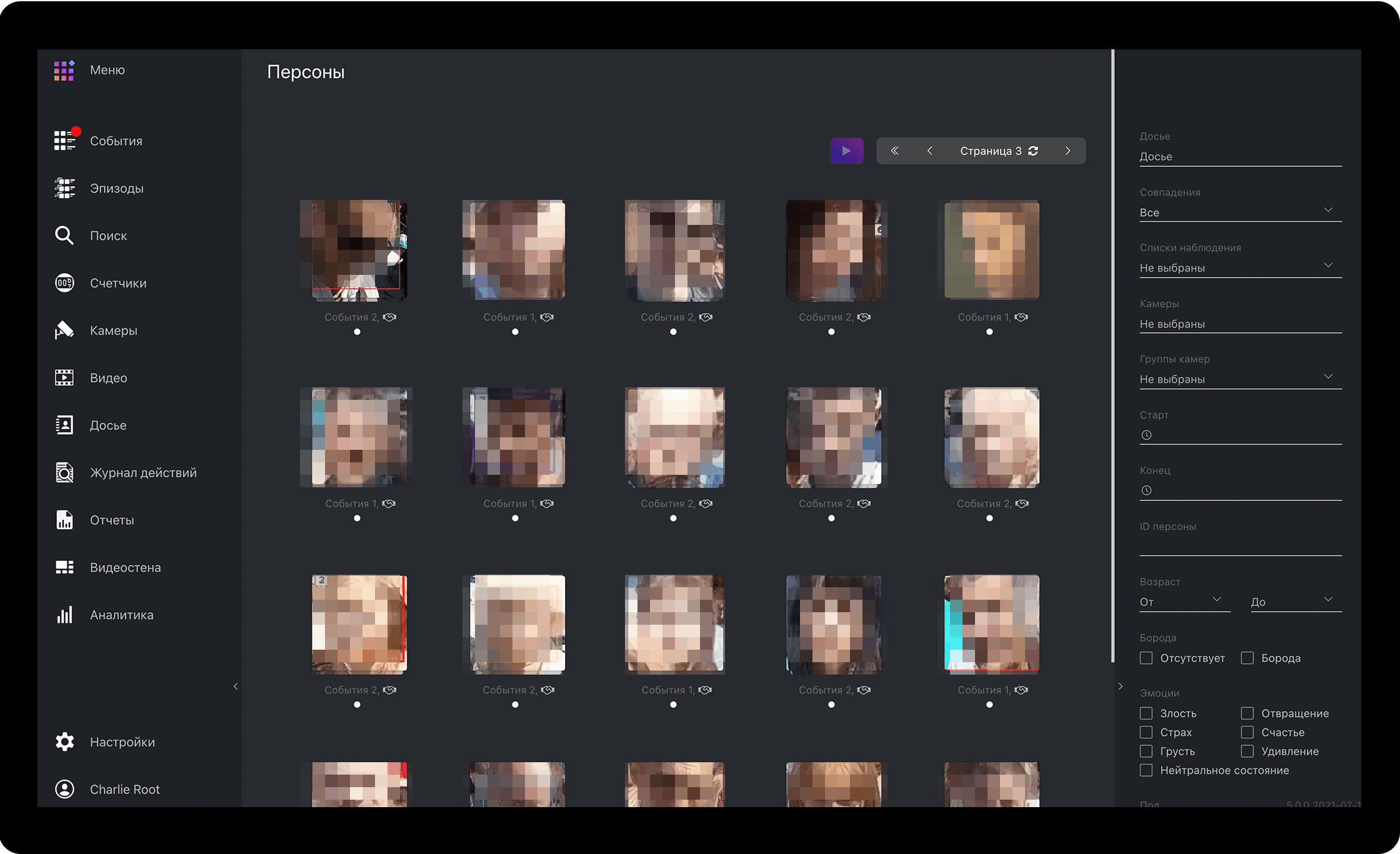Enable the Грусть emotion checkbox
The image size is (1400, 854).
pyautogui.click(x=1146, y=751)
